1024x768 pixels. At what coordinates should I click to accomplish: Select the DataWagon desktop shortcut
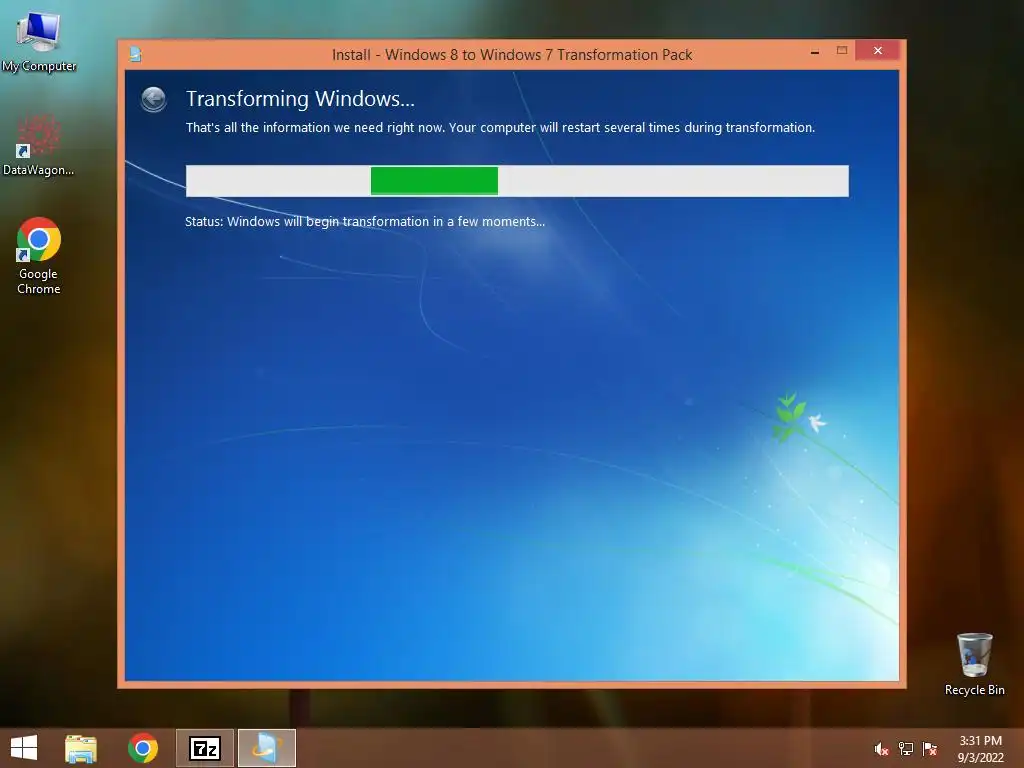[39, 144]
